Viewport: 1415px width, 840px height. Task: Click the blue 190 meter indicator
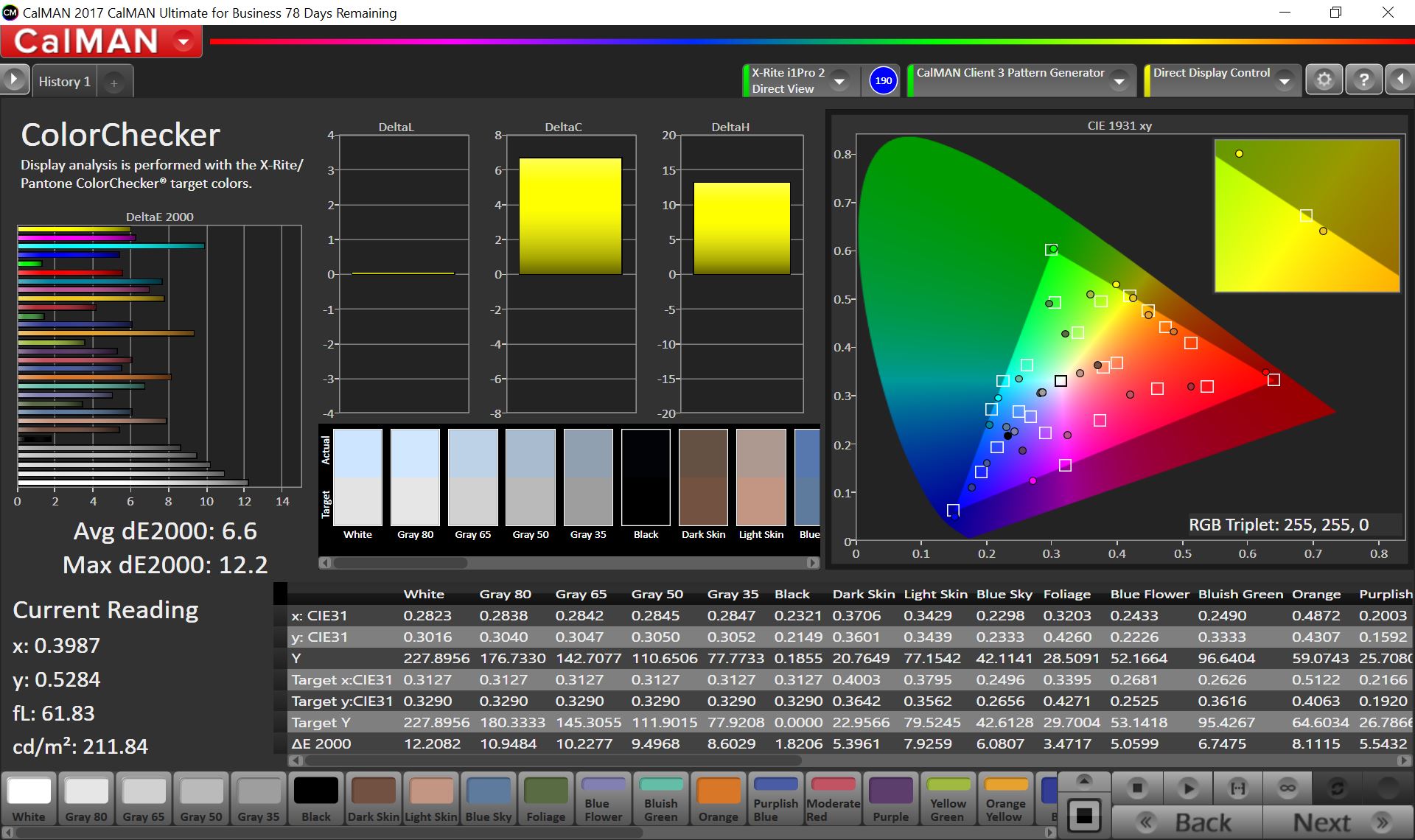pyautogui.click(x=883, y=80)
